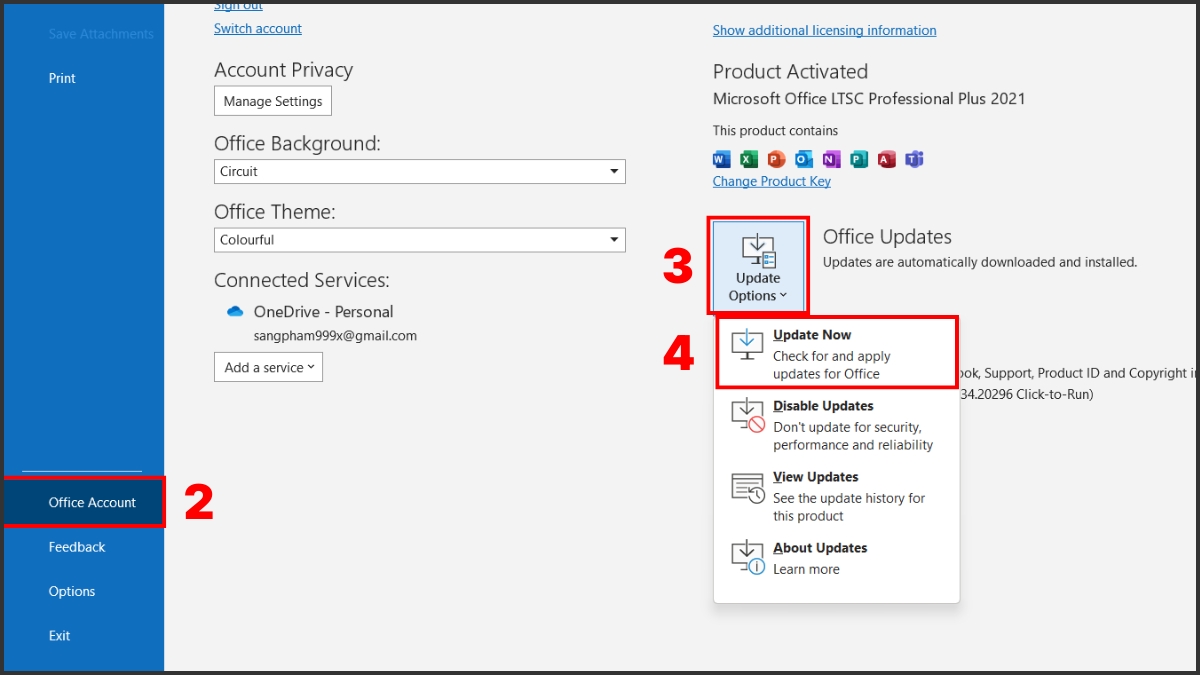Expand the Office Theme combo box
The width and height of the screenshot is (1200, 675).
419,240
